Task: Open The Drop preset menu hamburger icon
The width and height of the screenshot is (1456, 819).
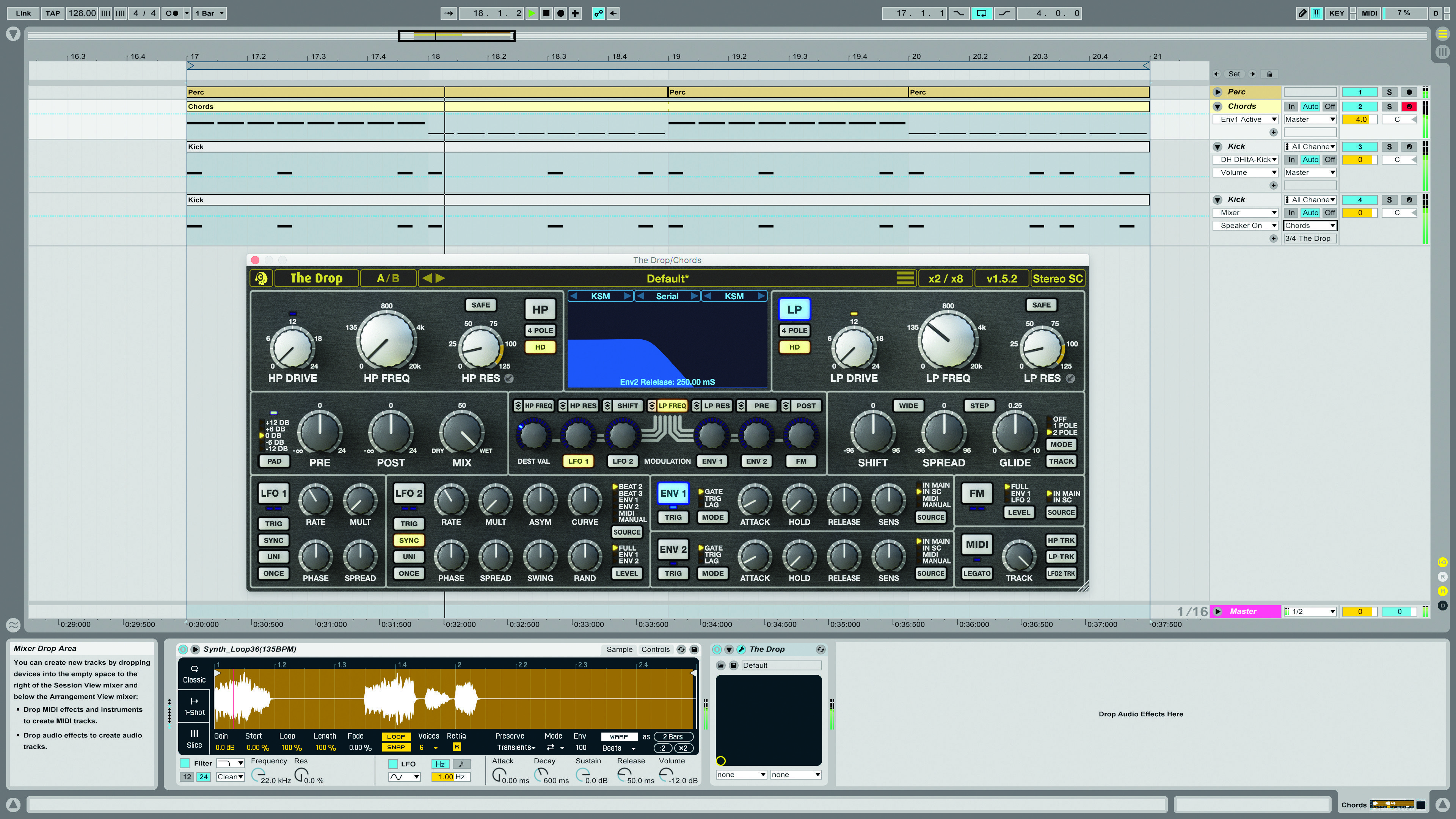Action: (x=905, y=278)
